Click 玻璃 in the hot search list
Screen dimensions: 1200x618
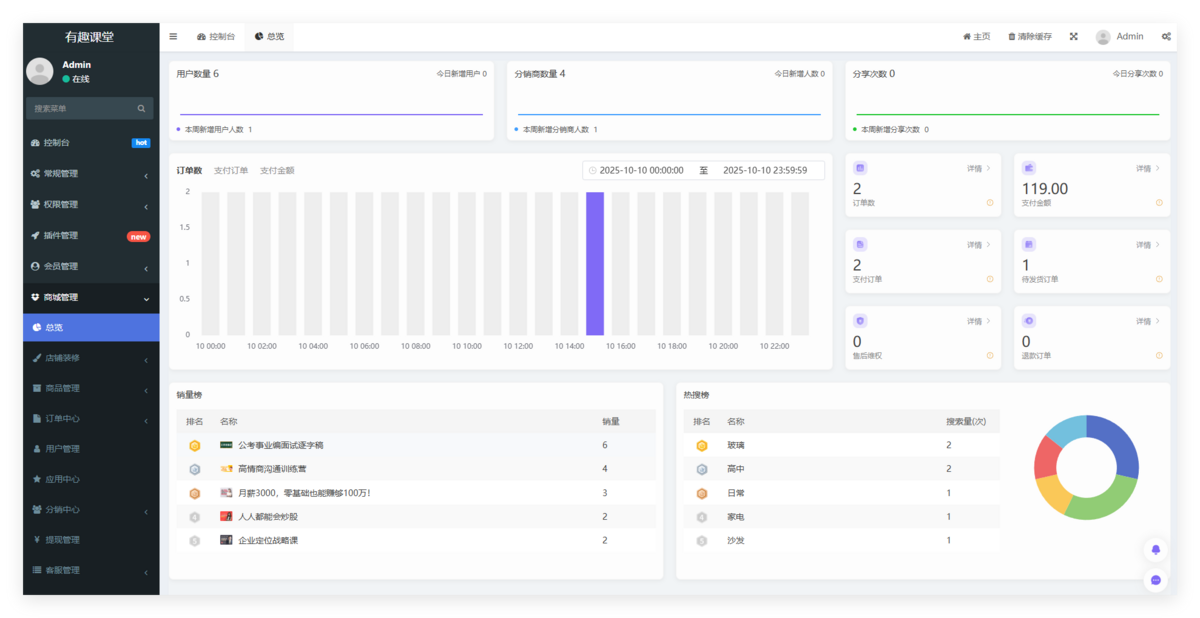point(735,445)
